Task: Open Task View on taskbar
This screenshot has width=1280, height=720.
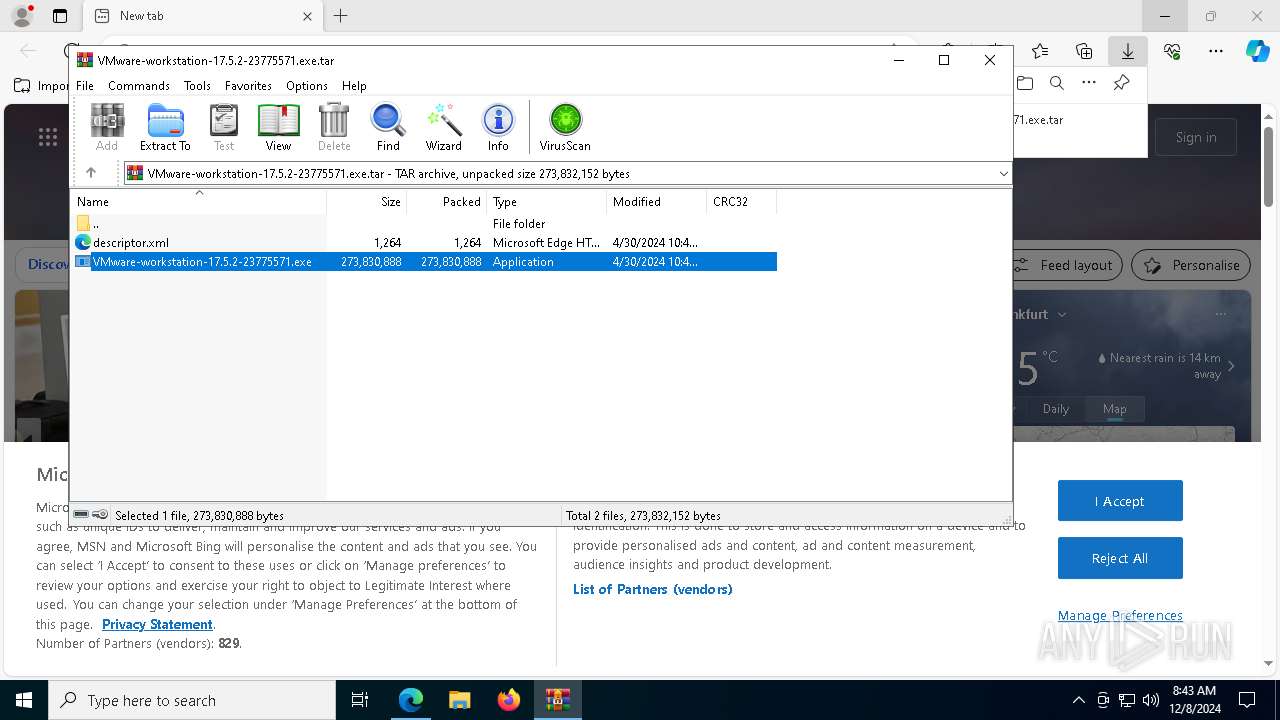Action: (x=360, y=700)
